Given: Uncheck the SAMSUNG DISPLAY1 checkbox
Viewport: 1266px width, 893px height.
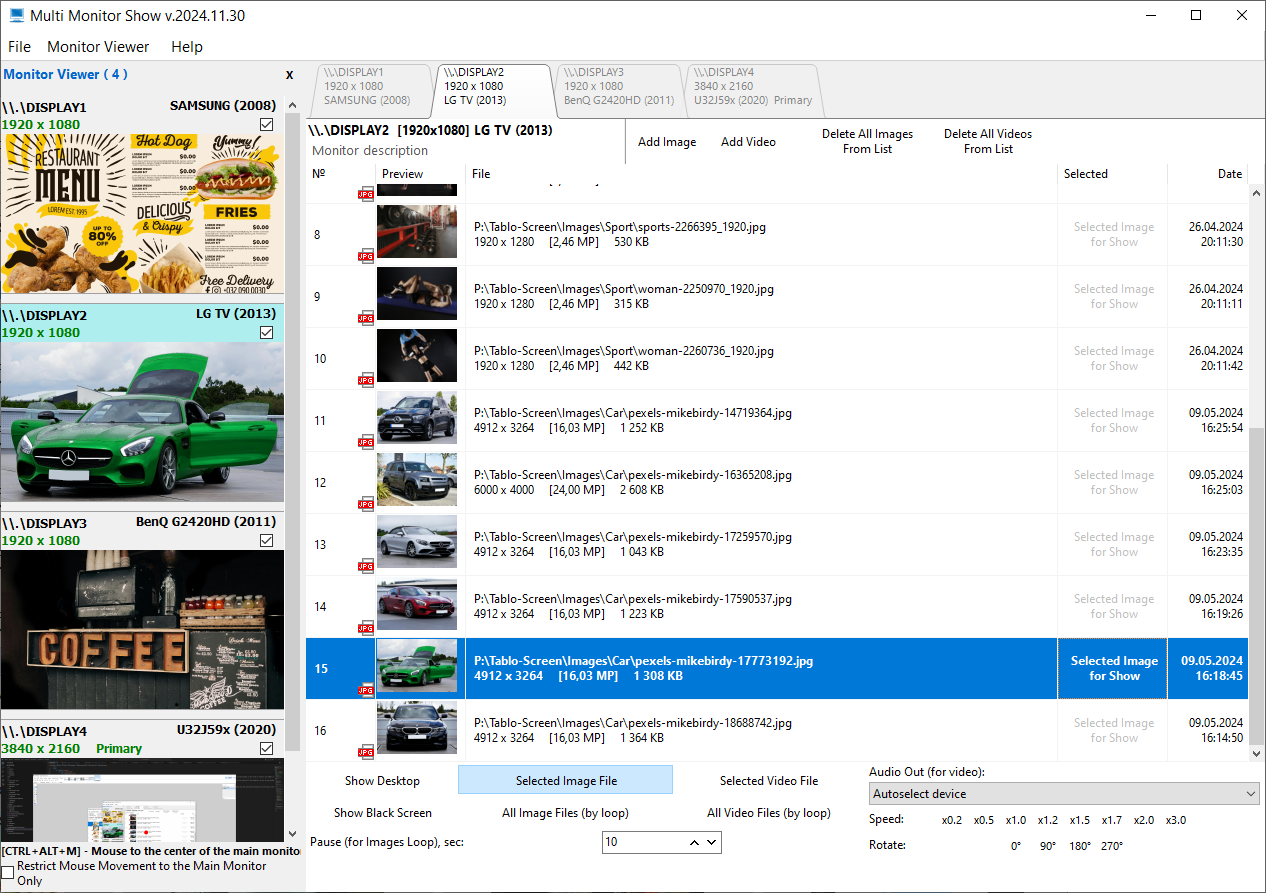Looking at the screenshot, I should click(266, 124).
